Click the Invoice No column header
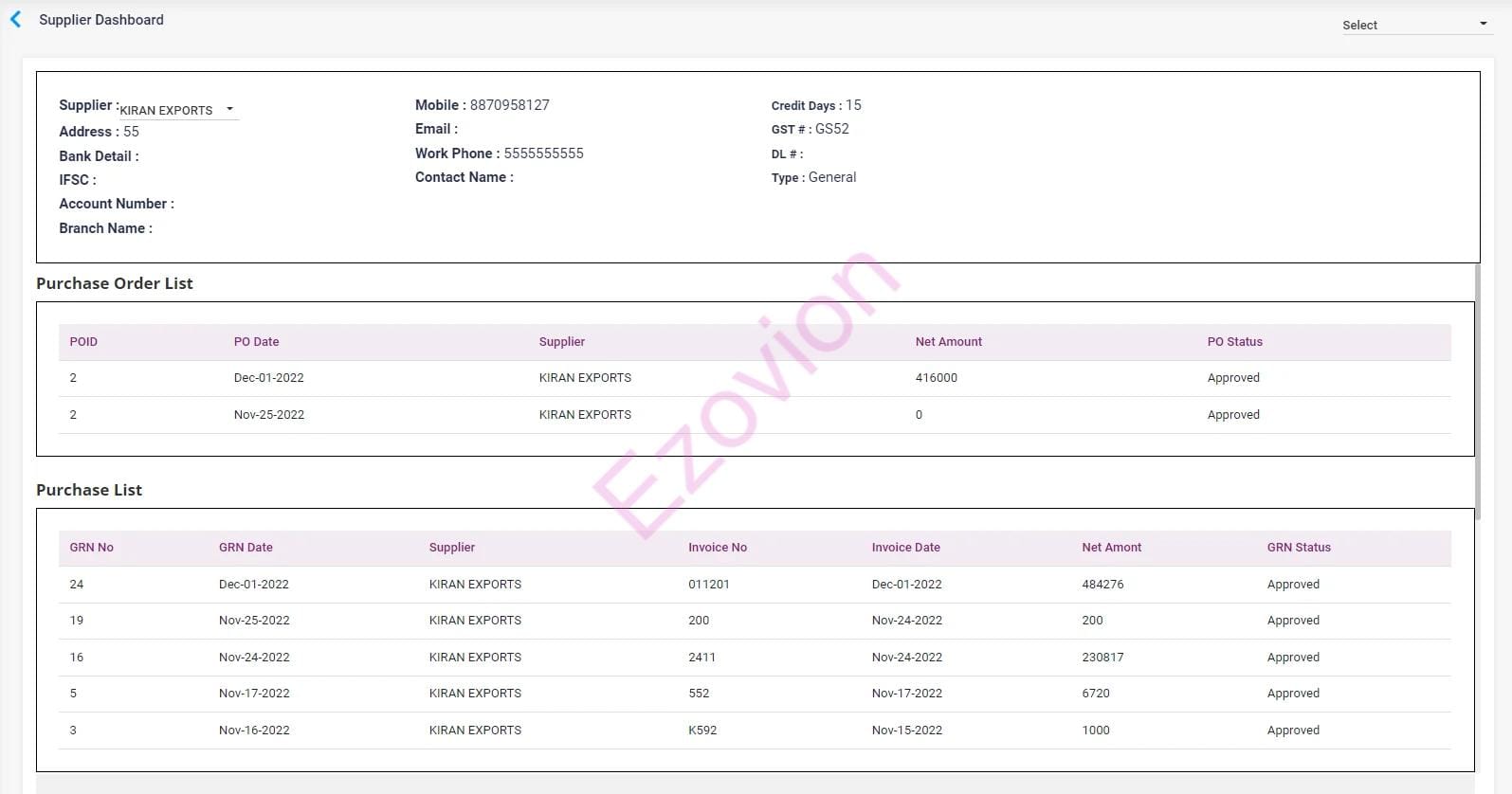Viewport: 1512px width, 794px height. tap(717, 548)
